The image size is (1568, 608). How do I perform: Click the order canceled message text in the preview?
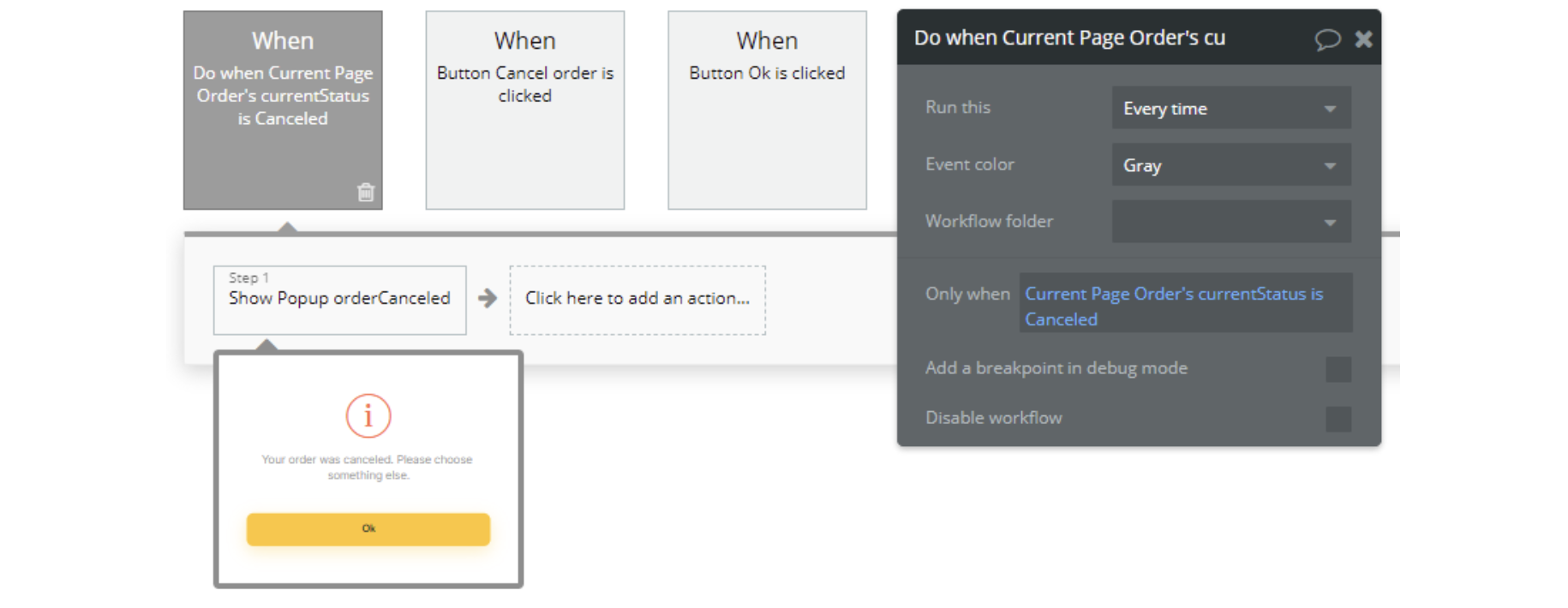tap(368, 468)
